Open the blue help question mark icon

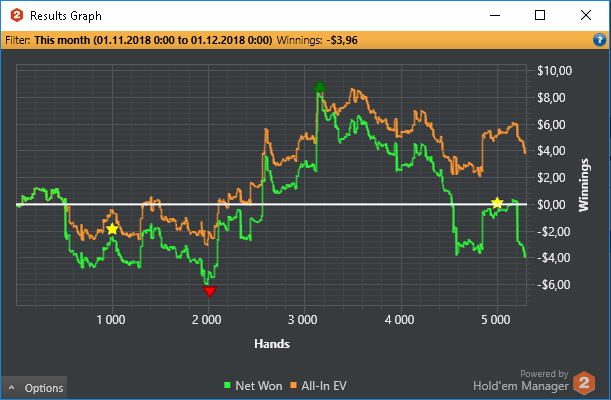point(599,40)
